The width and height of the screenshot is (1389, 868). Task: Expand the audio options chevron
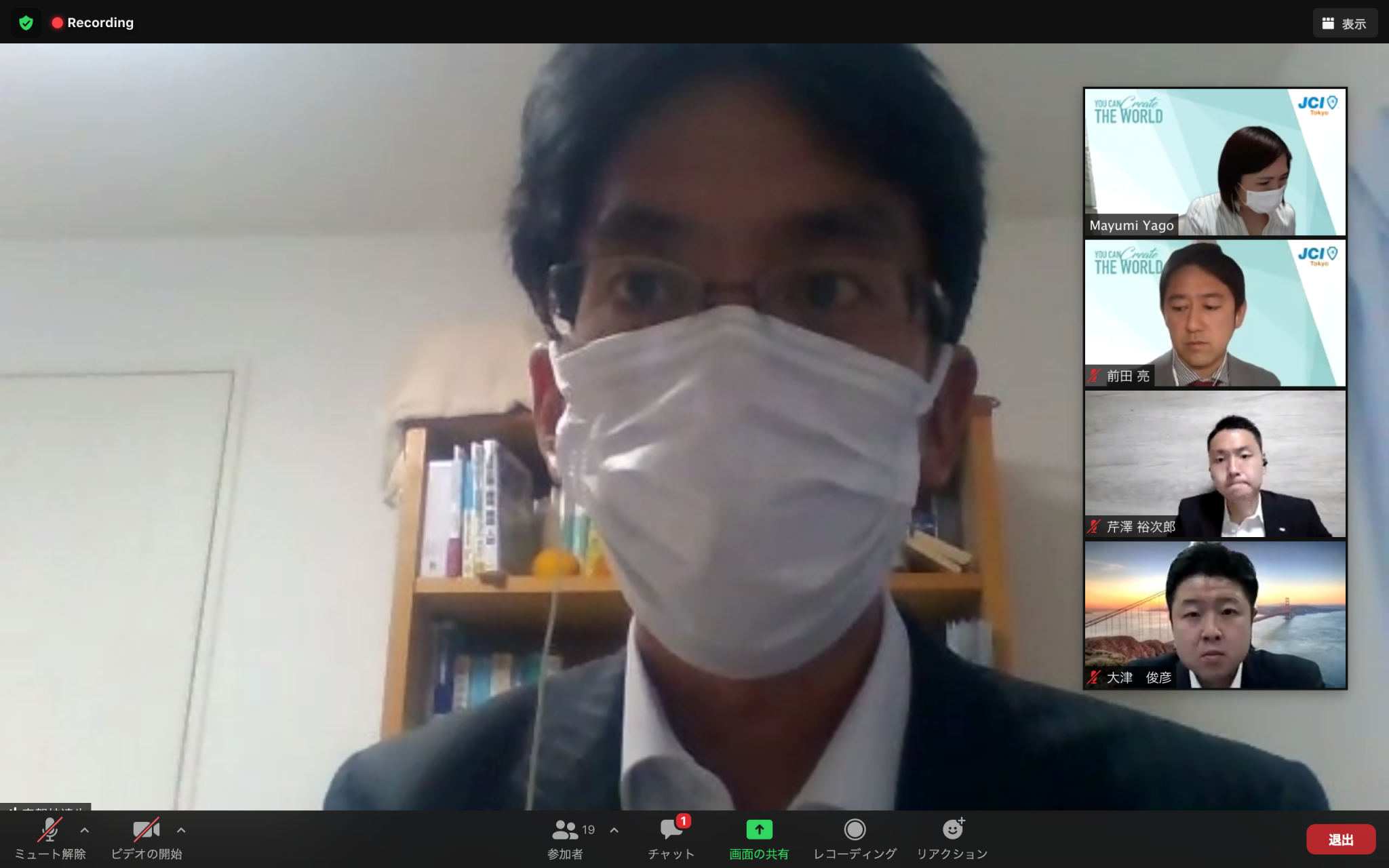(x=85, y=830)
